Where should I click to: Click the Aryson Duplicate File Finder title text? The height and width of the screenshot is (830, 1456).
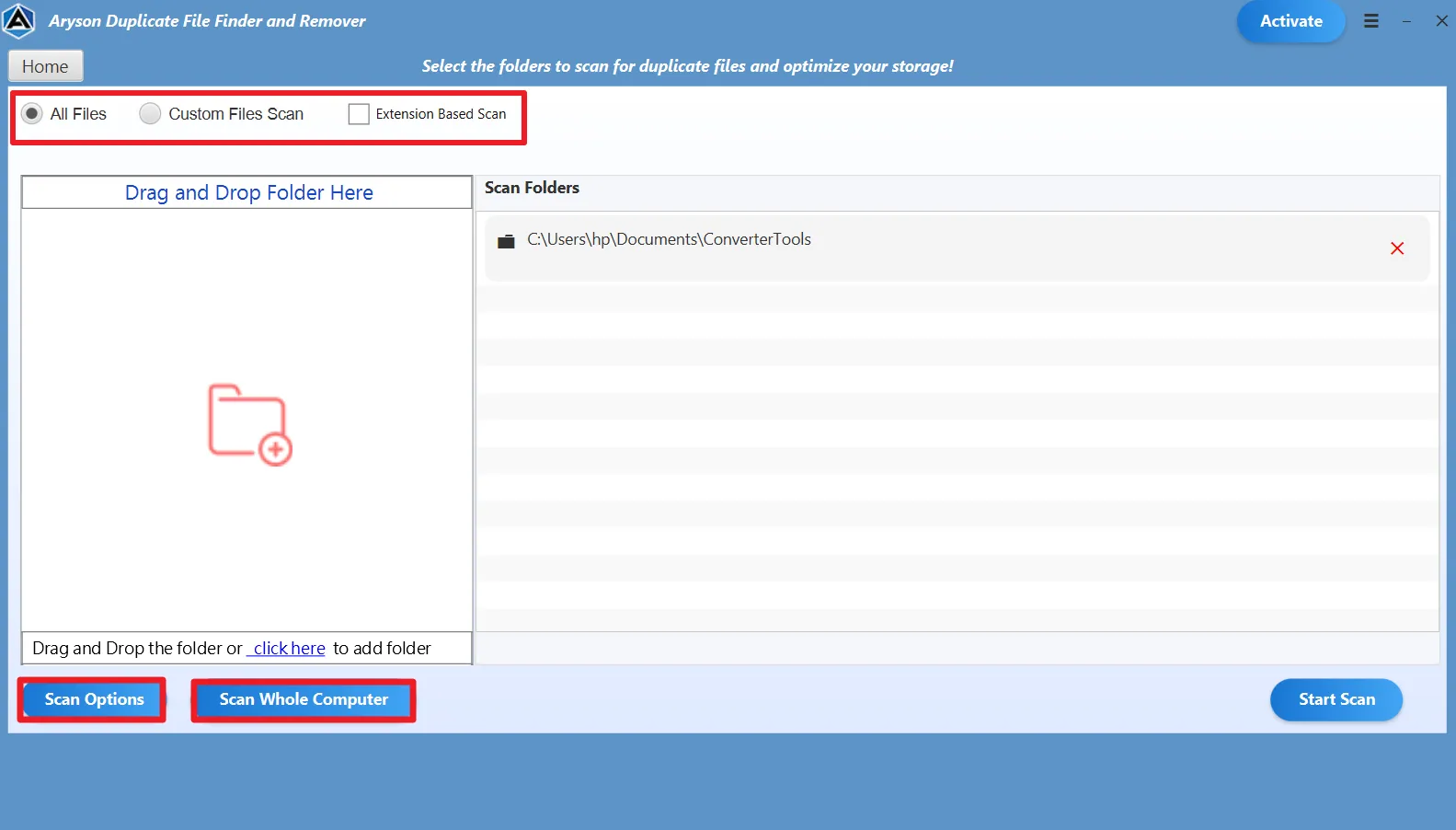(207, 21)
